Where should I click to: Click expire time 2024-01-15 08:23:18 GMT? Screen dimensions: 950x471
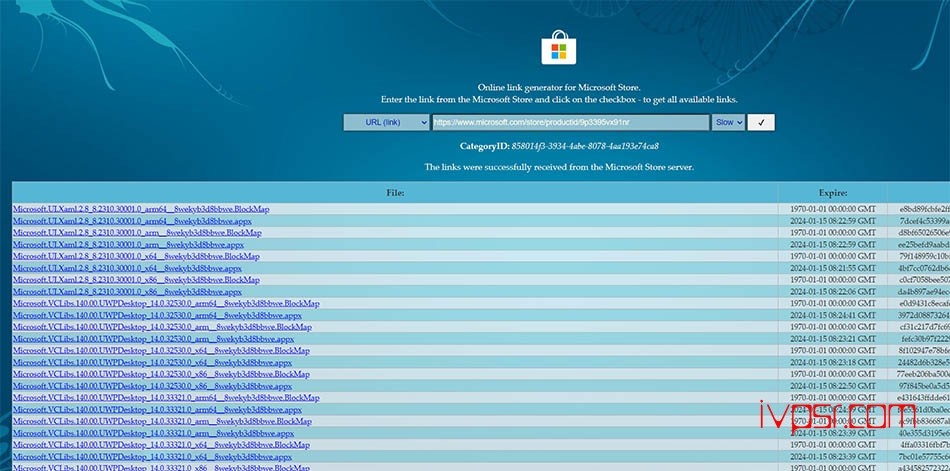tap(833, 363)
